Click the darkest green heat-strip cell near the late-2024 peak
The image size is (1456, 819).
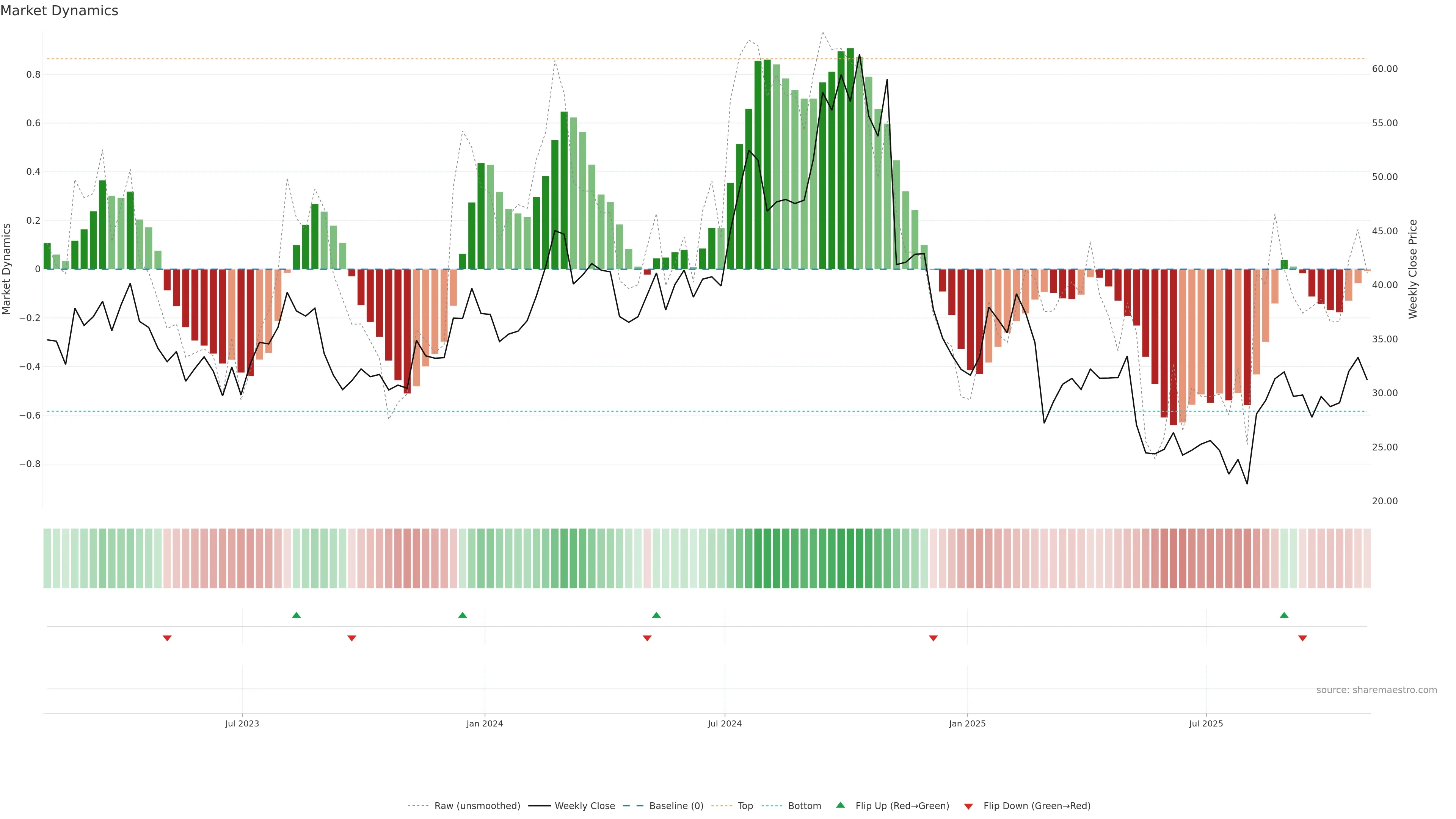pos(850,559)
